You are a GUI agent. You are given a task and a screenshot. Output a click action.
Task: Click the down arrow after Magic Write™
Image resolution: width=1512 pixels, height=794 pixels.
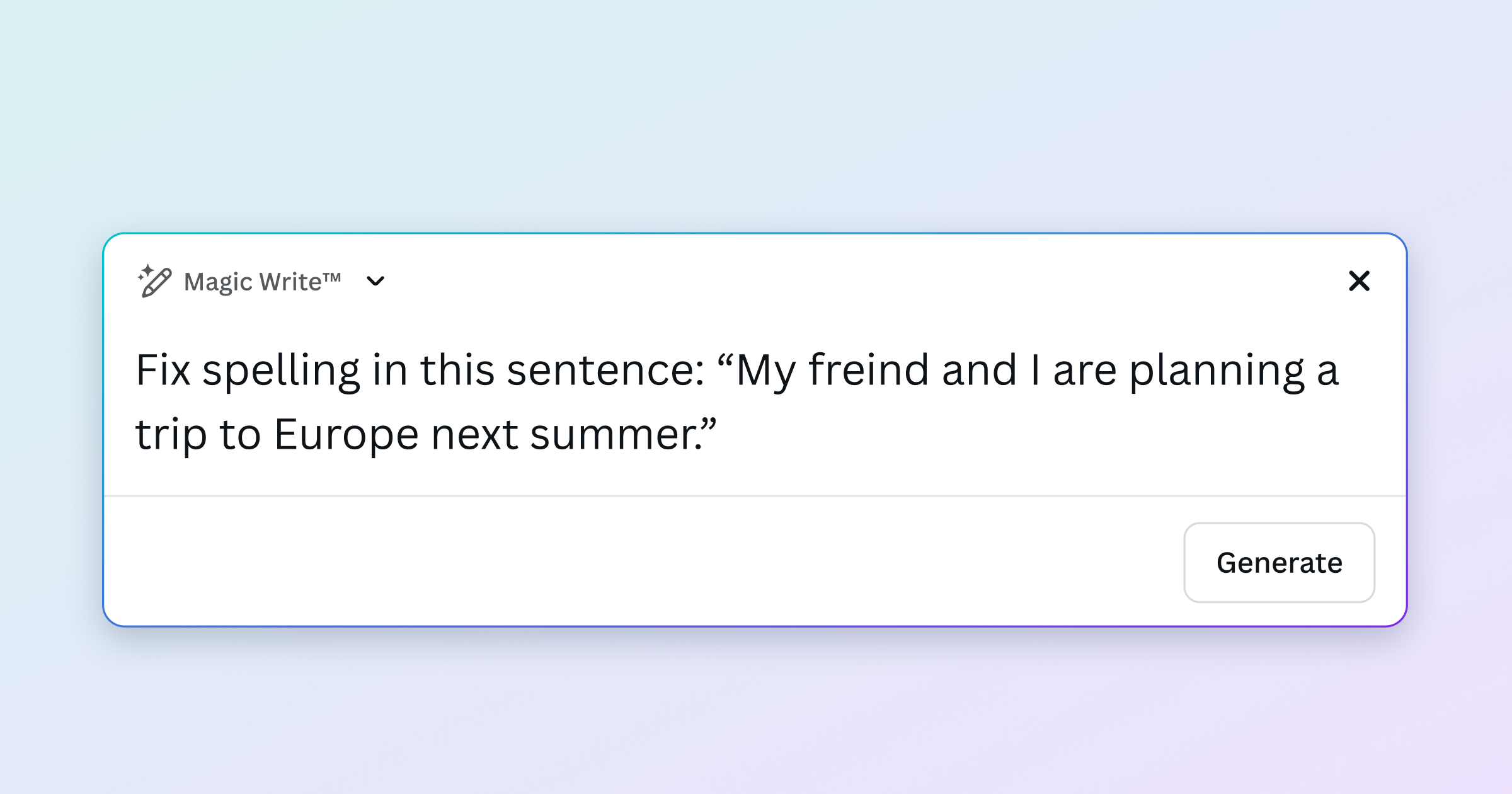tap(376, 282)
